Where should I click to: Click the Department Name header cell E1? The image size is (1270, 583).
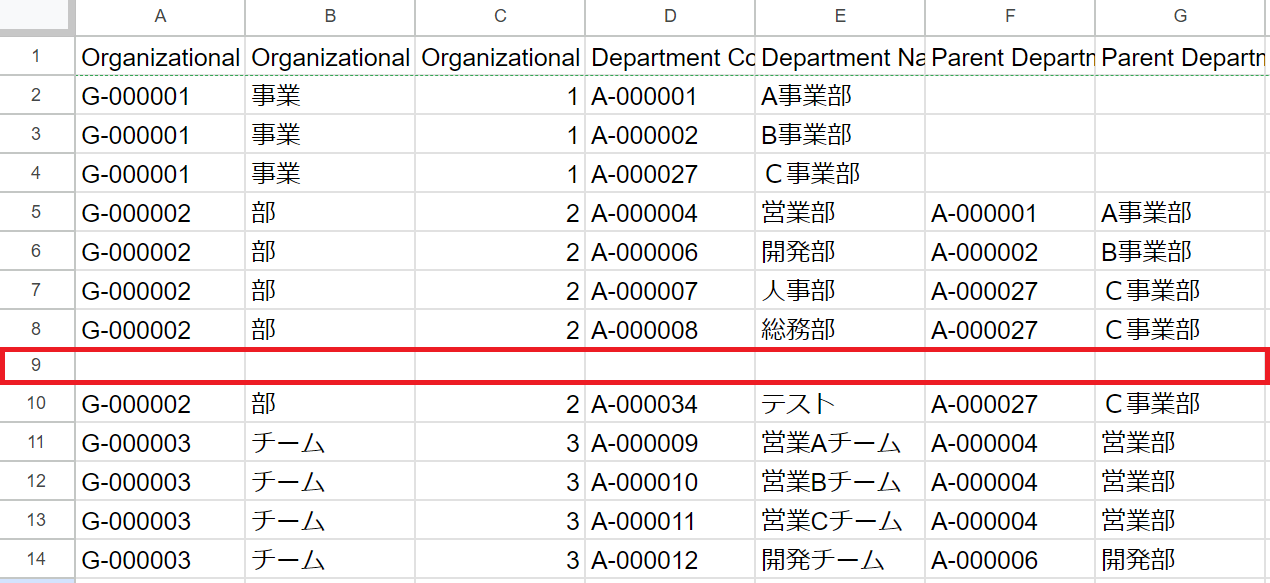[840, 57]
